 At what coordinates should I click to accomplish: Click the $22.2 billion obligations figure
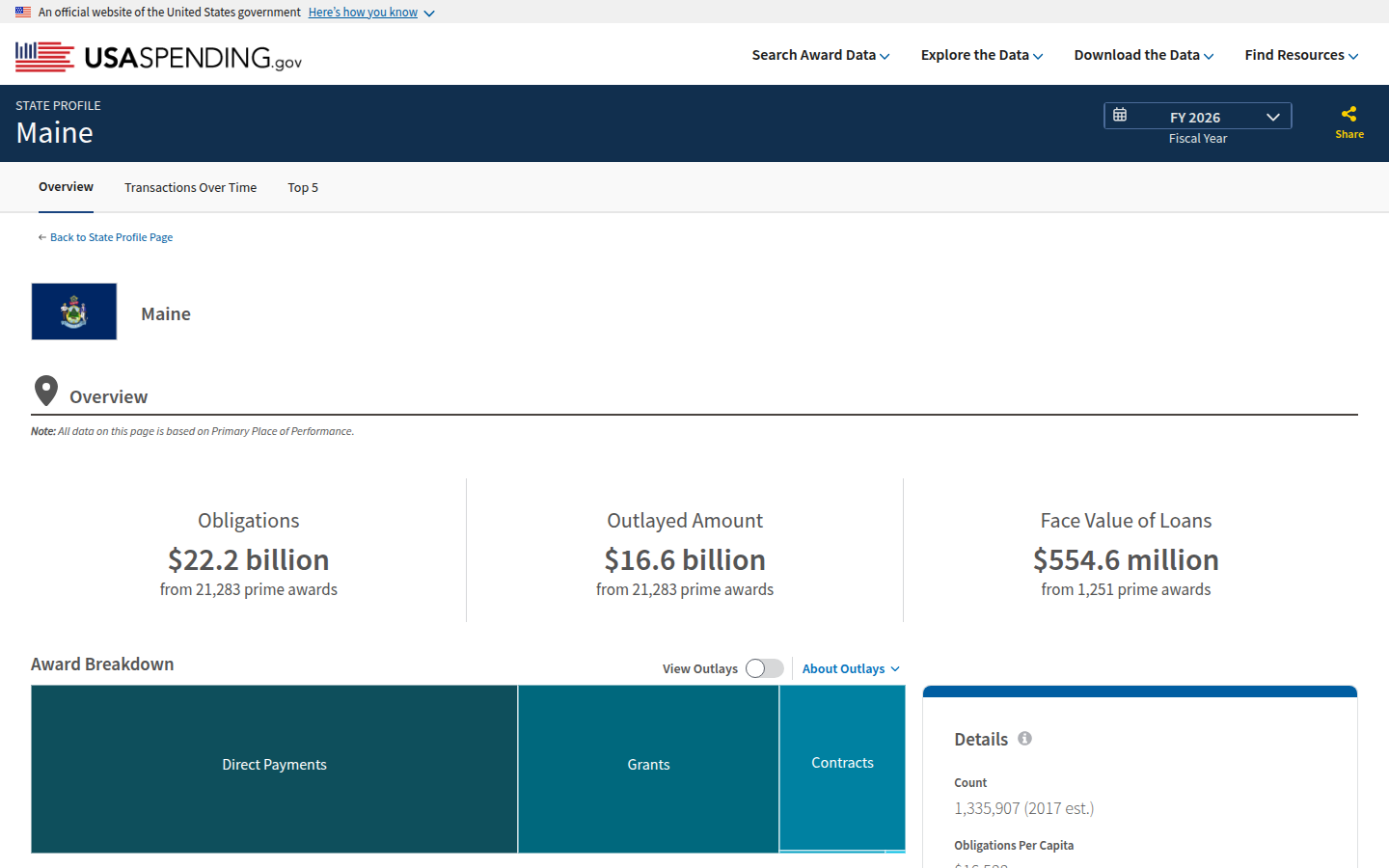click(x=249, y=559)
